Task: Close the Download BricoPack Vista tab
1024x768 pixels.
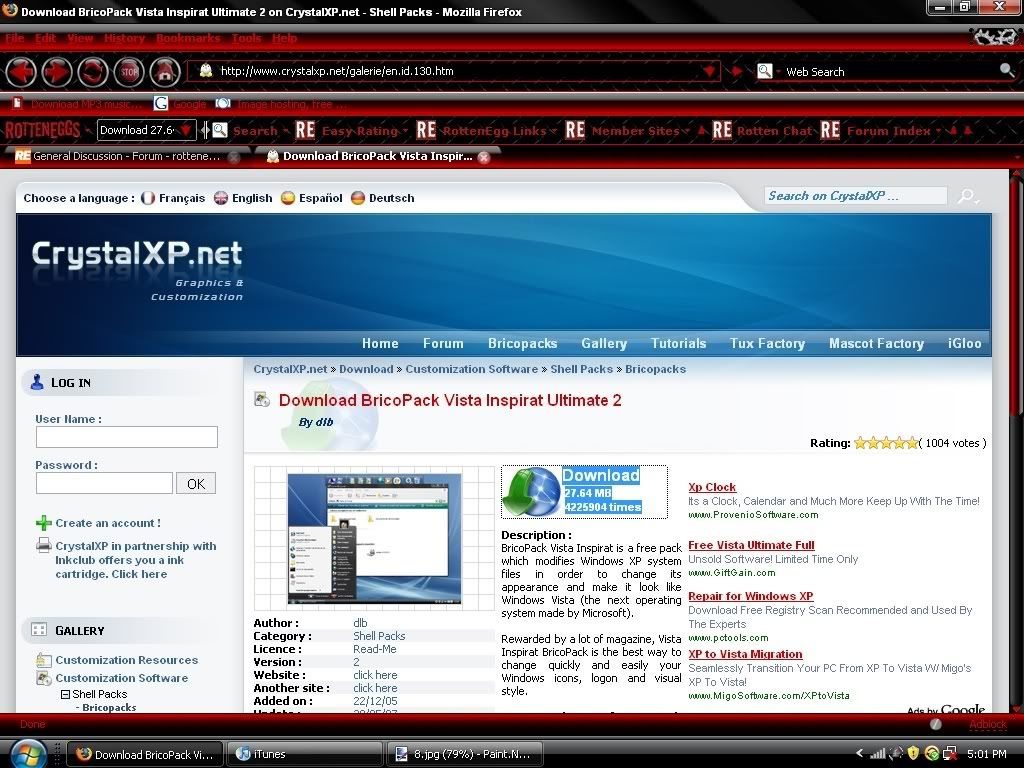Action: coord(484,157)
